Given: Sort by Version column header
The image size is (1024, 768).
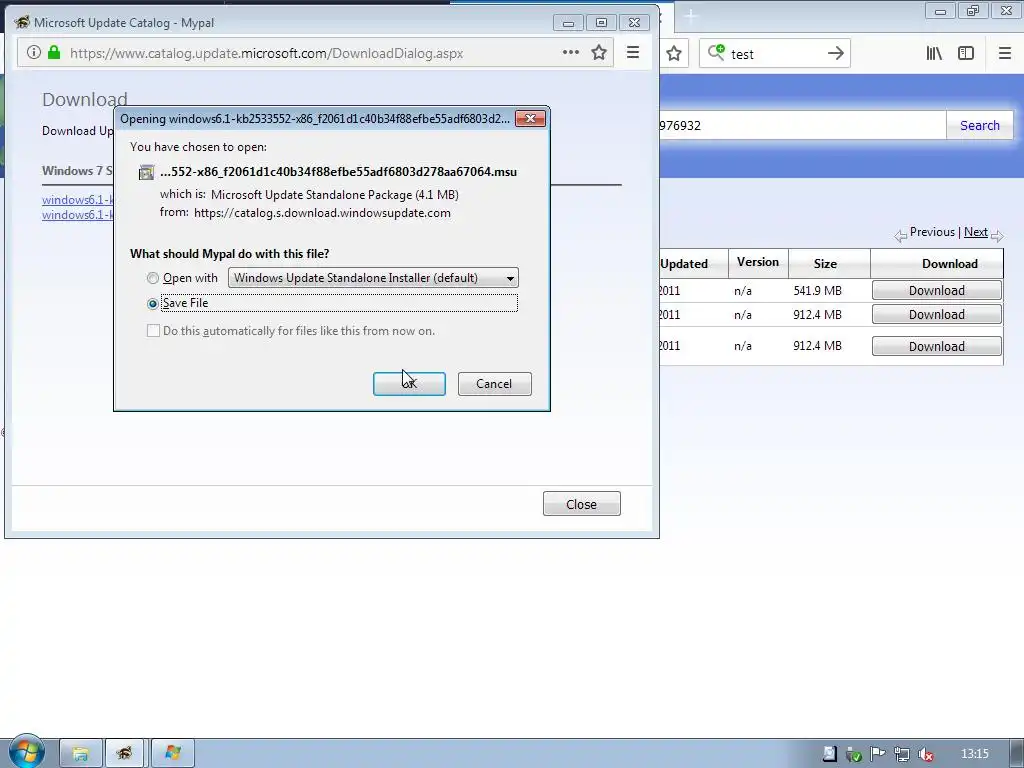Looking at the screenshot, I should 758,262.
